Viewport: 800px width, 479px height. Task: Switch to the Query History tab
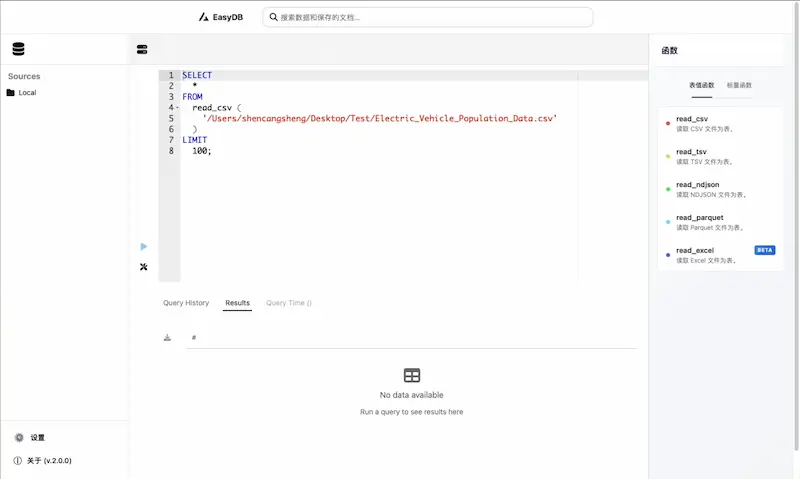(186, 303)
